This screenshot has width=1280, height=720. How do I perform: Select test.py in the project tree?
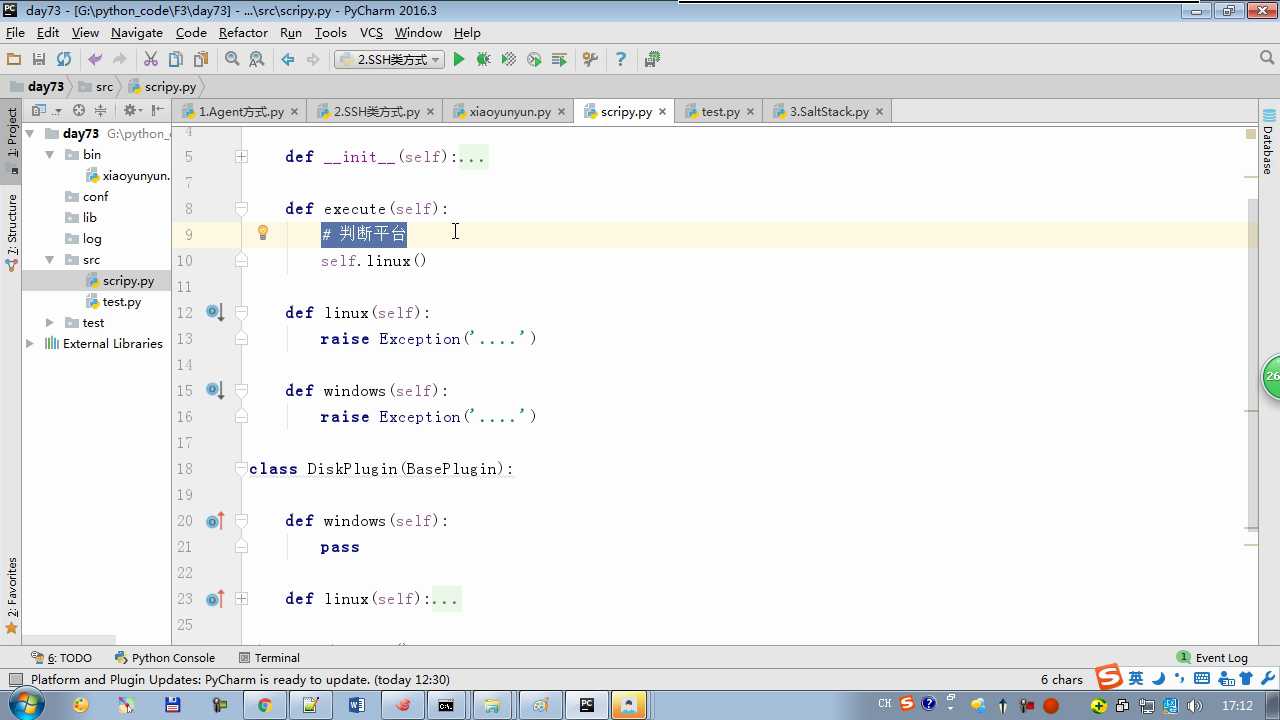(x=113, y=302)
